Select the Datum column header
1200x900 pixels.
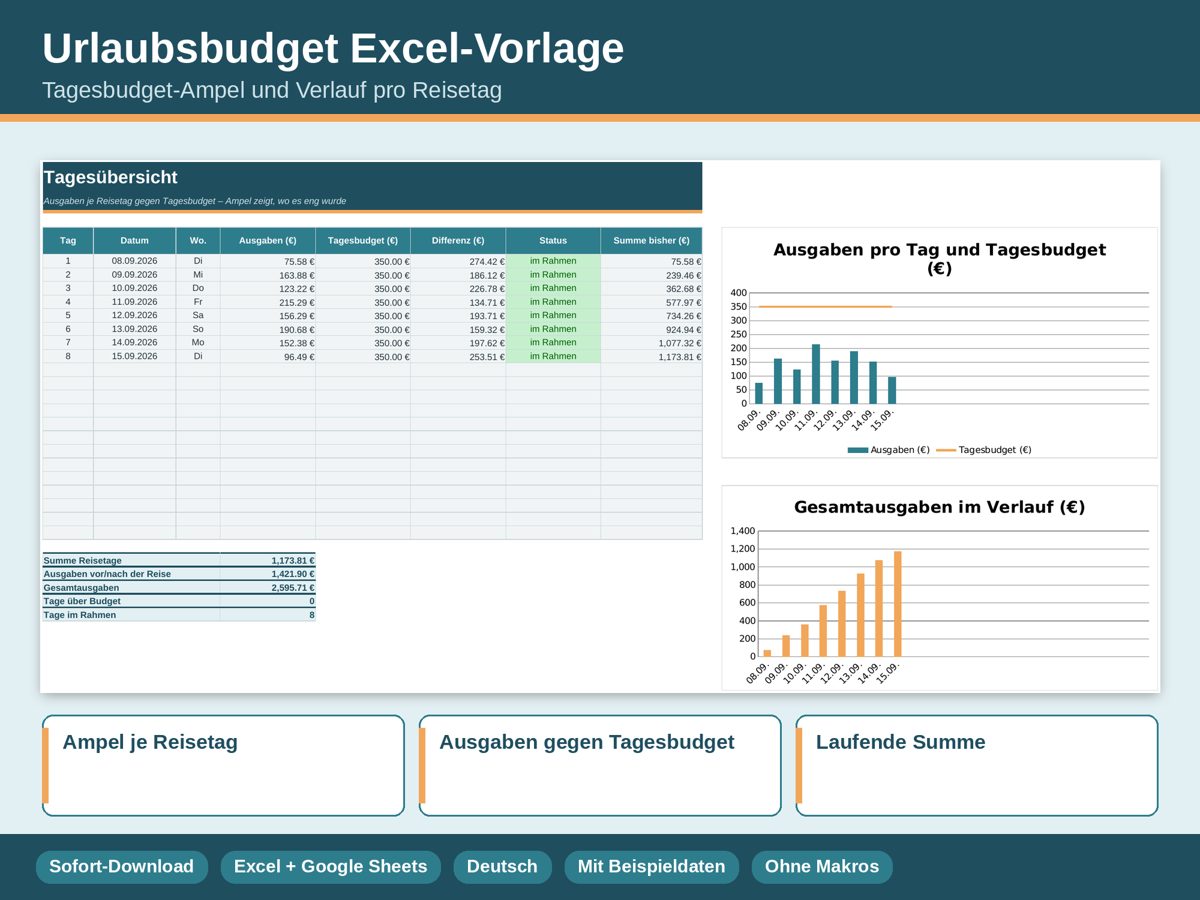tap(135, 241)
